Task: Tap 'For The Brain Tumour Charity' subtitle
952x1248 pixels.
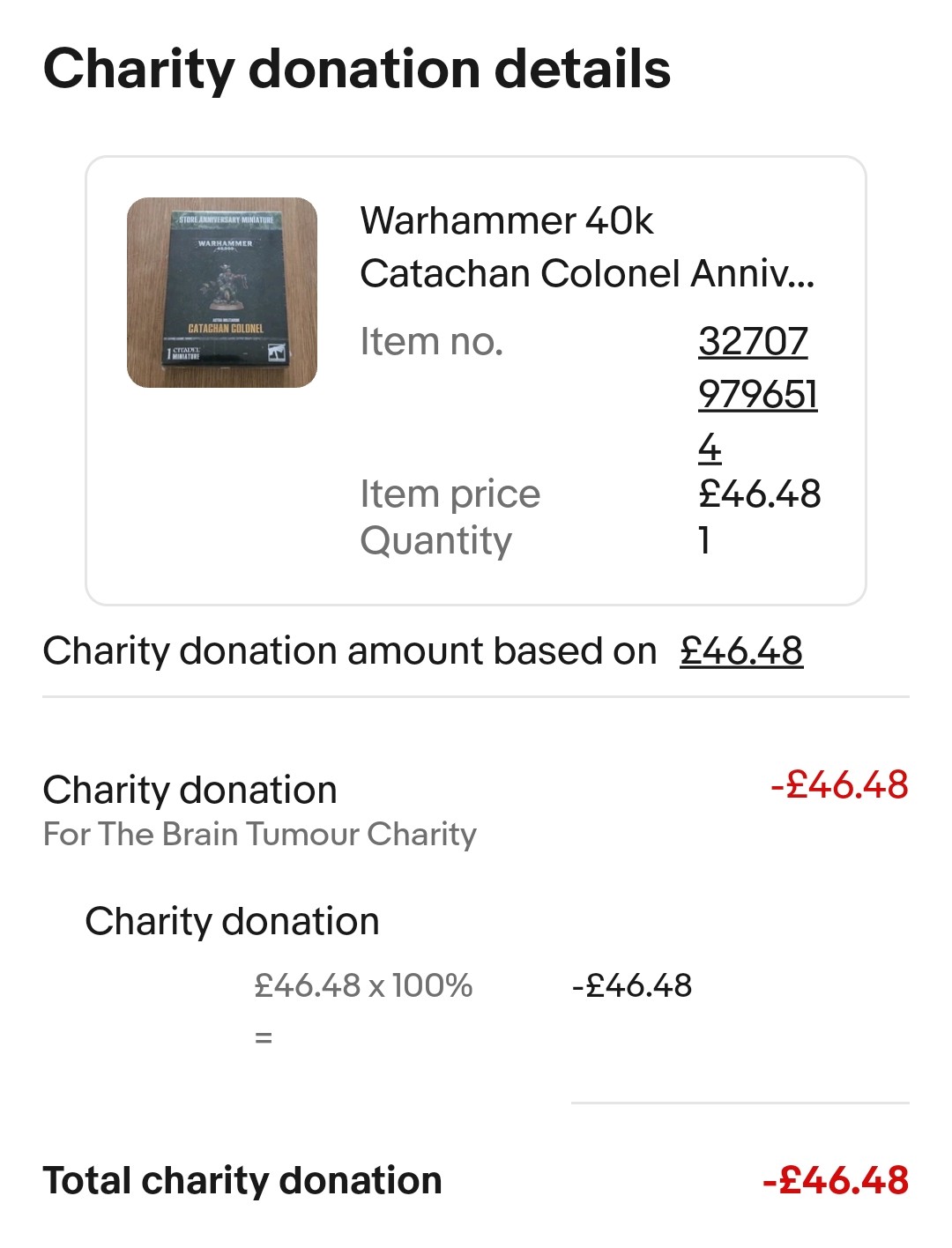Action: (260, 834)
